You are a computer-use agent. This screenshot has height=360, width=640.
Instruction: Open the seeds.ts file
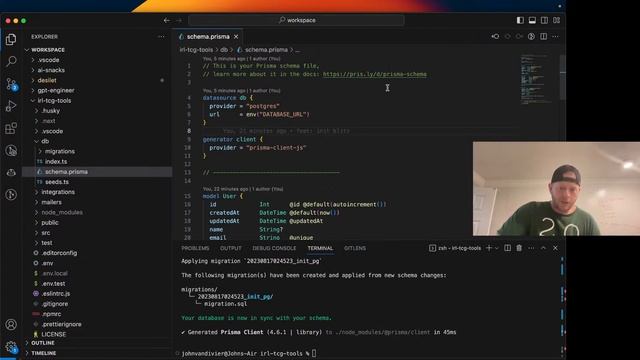57,182
